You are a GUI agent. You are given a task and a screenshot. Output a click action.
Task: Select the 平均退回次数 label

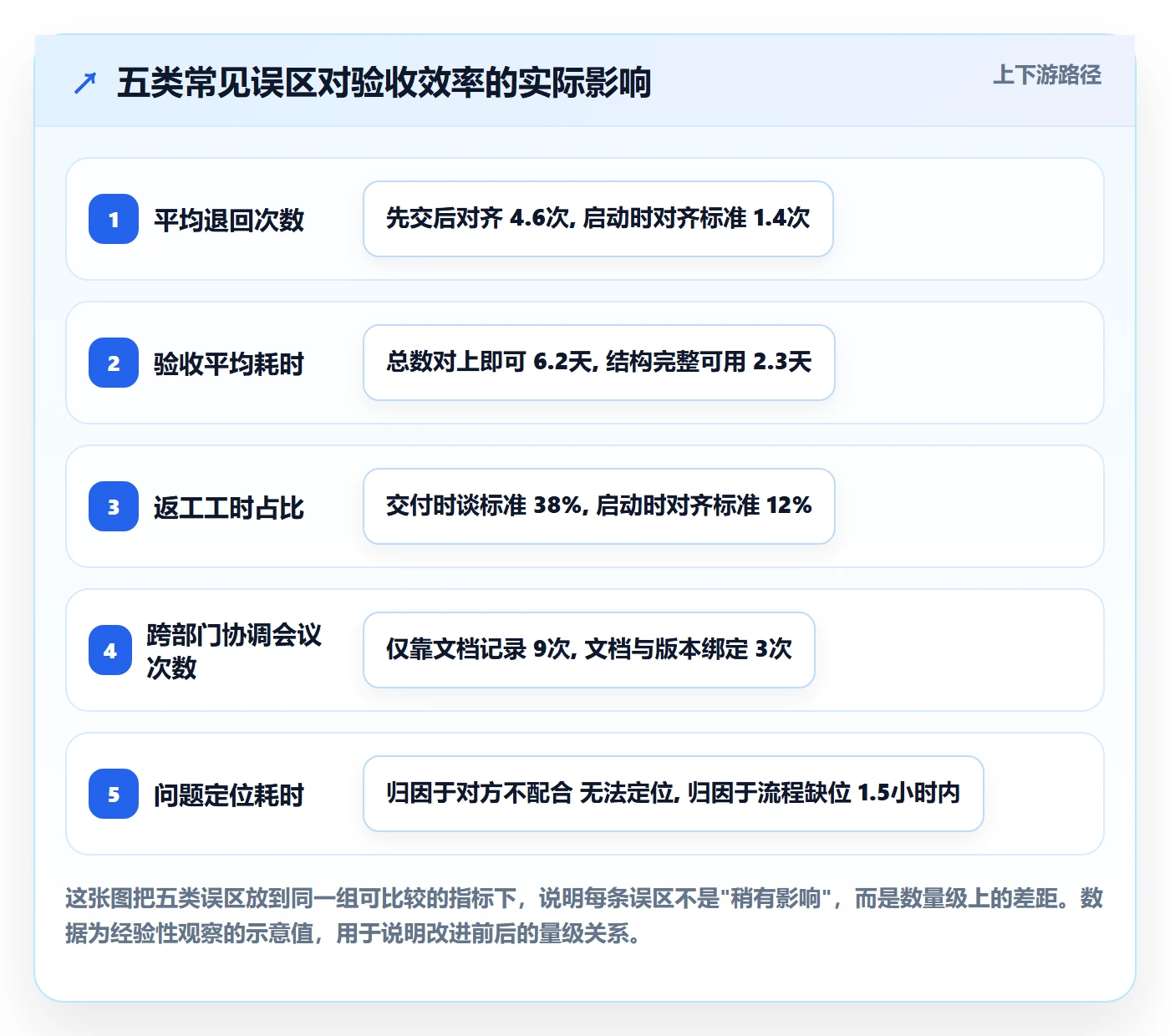pos(228,220)
